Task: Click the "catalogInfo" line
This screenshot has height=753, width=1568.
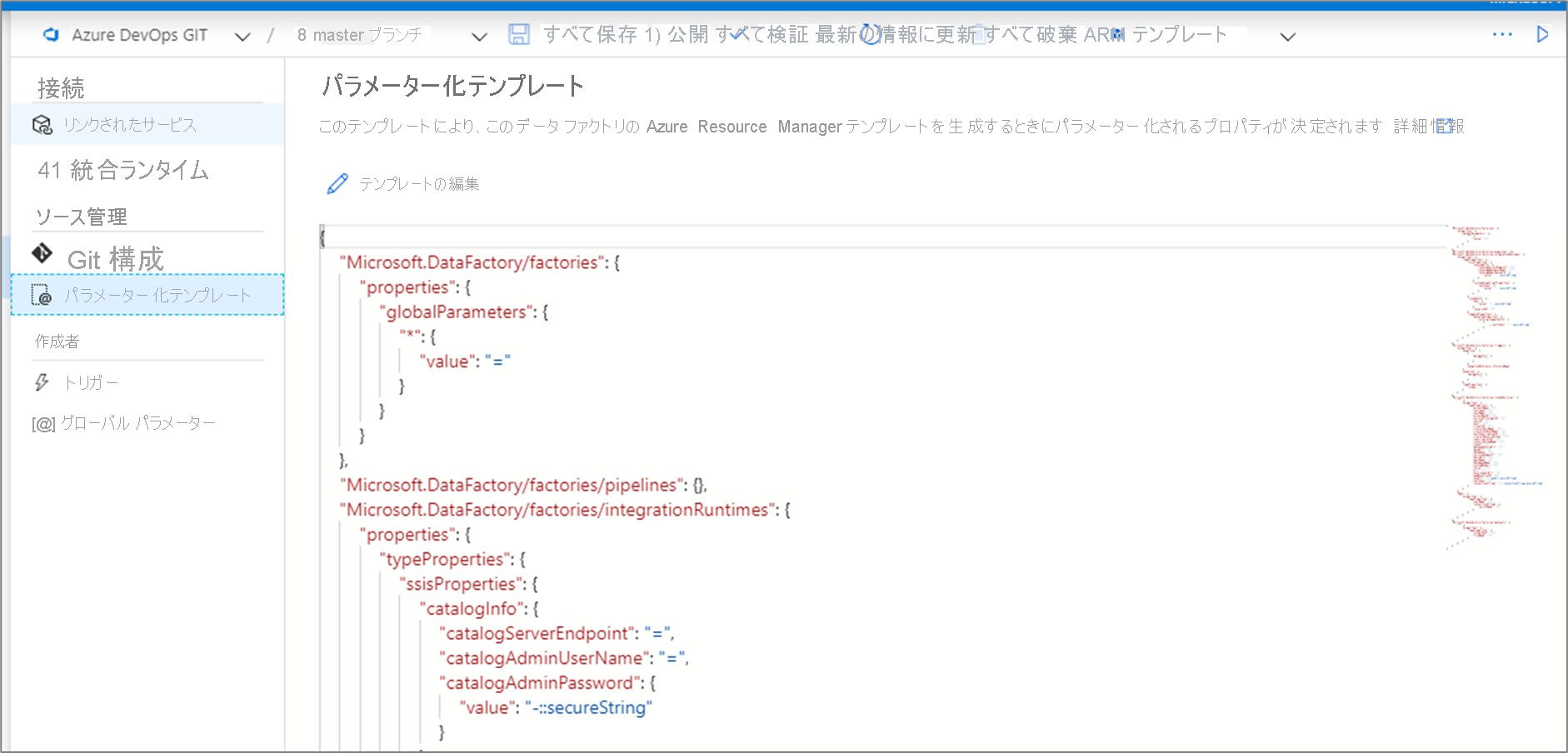Action: pos(480,609)
